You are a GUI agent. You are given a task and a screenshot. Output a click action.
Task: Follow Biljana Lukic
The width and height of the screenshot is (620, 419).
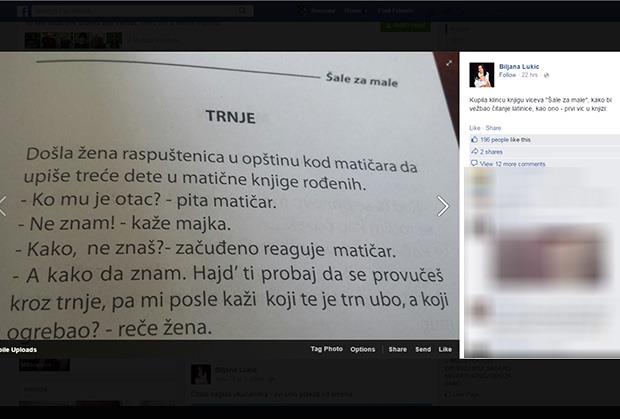click(x=507, y=75)
